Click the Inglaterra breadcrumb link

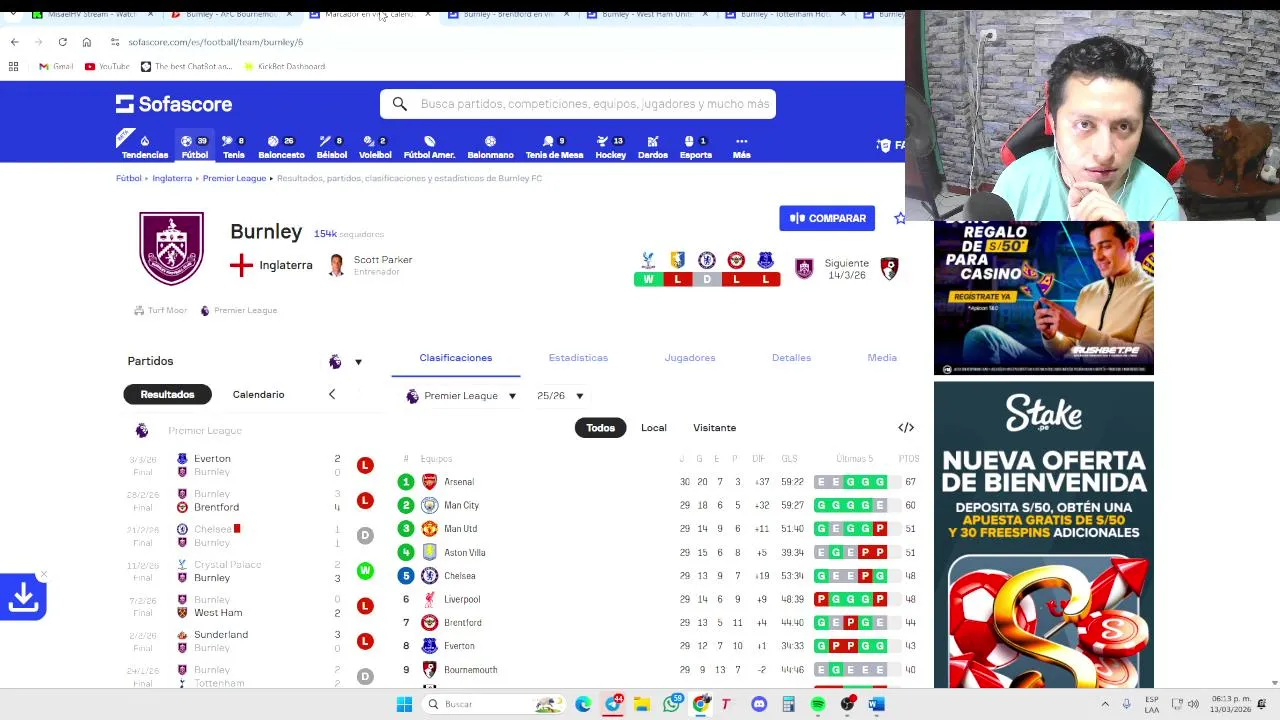(x=172, y=178)
